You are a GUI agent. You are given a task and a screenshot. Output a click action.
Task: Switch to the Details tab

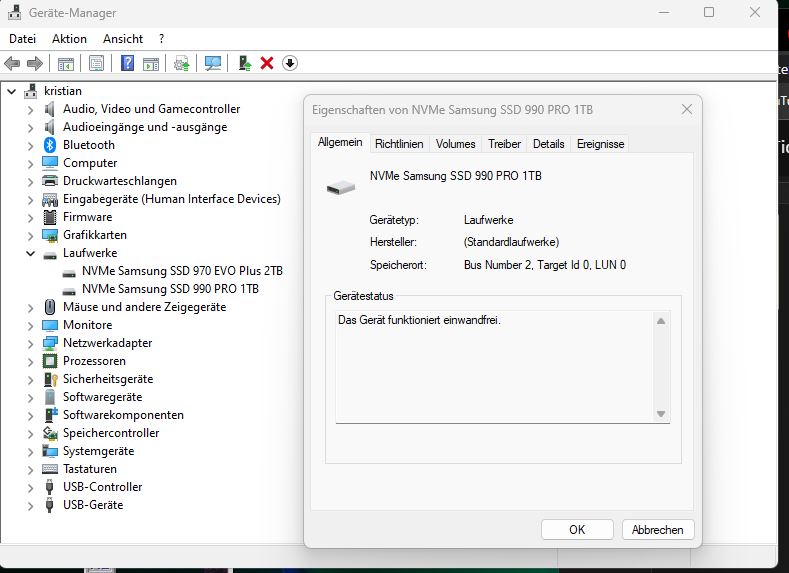tap(548, 144)
